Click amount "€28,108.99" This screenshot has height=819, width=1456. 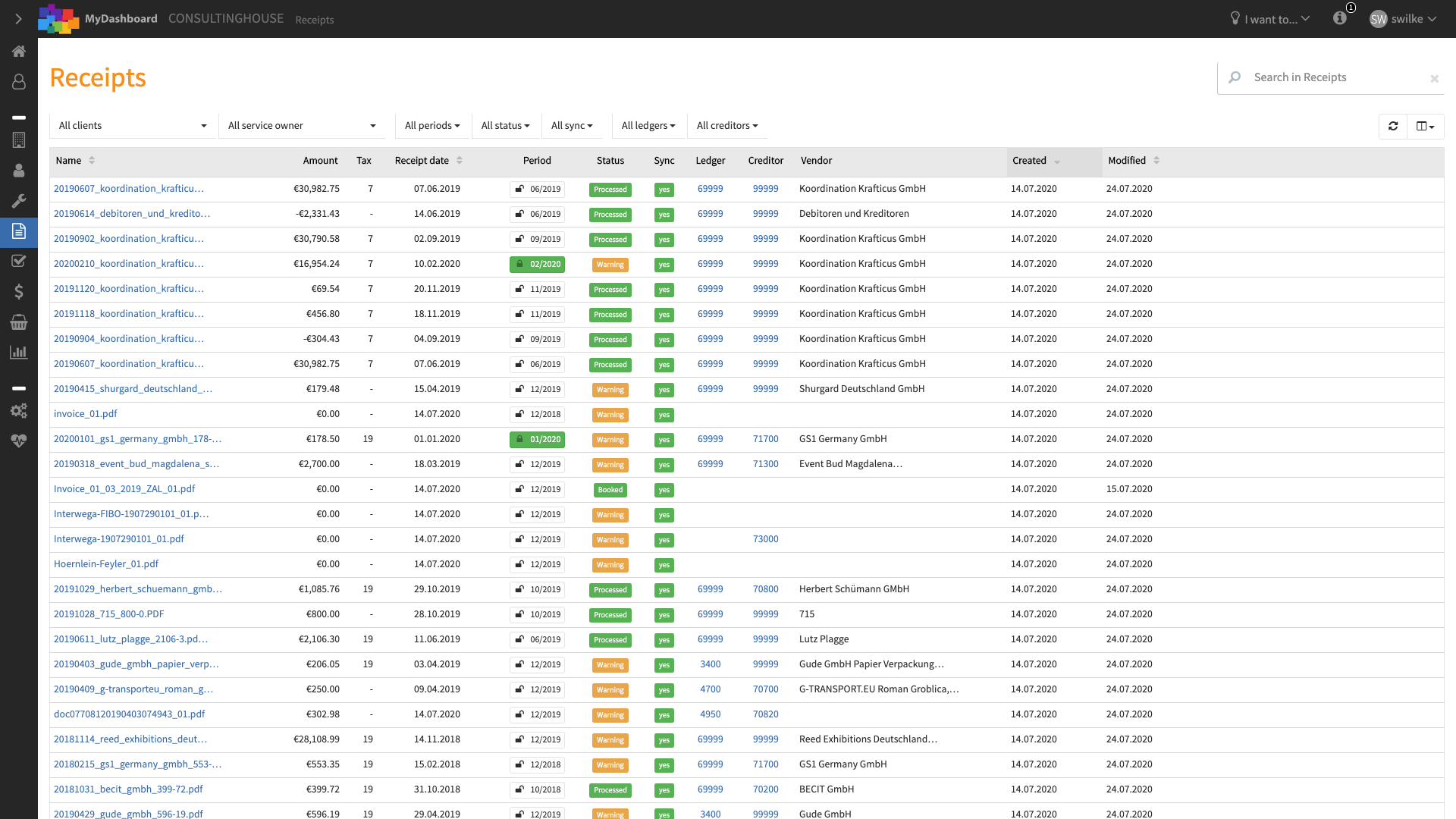point(316,739)
